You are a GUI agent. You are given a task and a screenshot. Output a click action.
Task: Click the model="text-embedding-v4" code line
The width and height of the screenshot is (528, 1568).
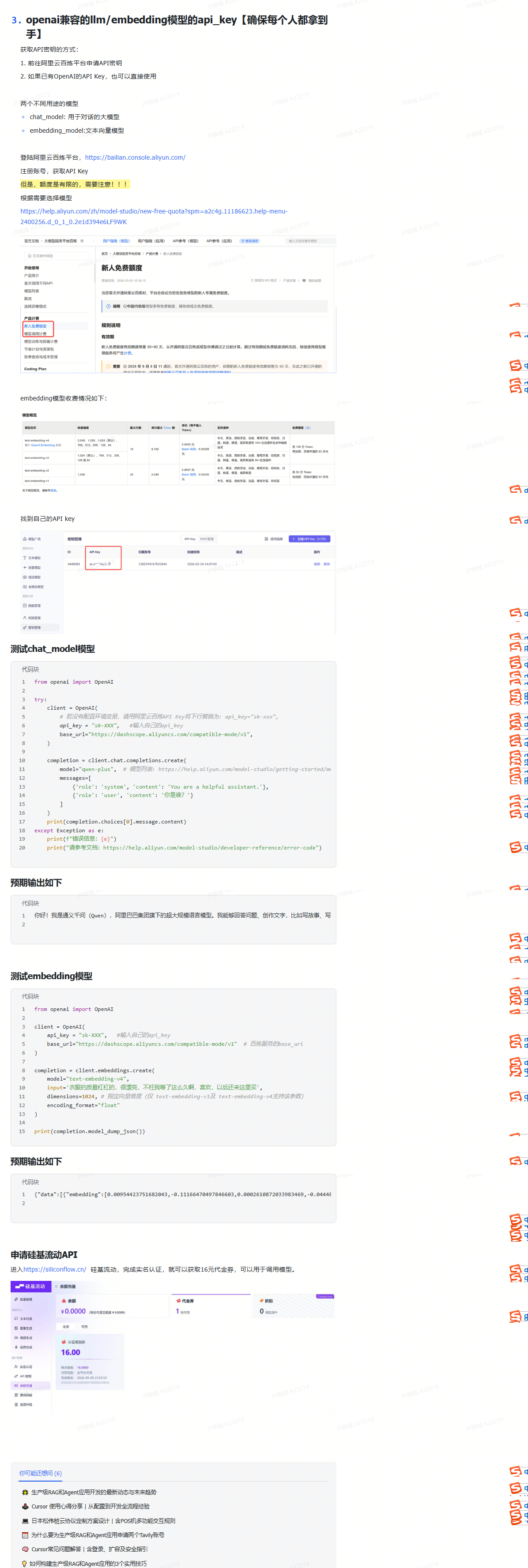pos(88,1078)
